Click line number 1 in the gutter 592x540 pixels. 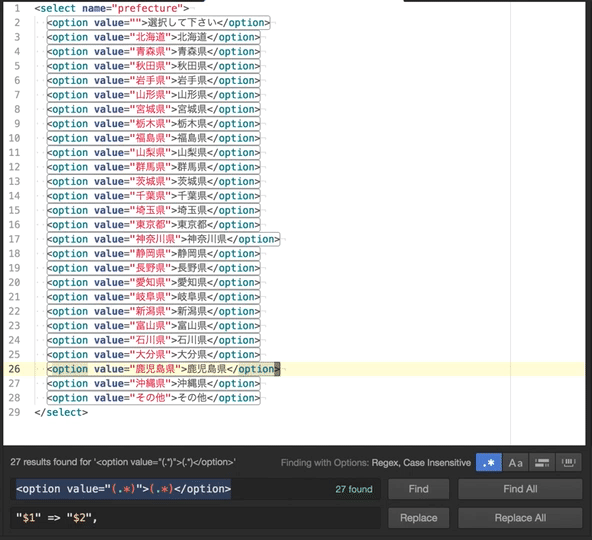17,8
